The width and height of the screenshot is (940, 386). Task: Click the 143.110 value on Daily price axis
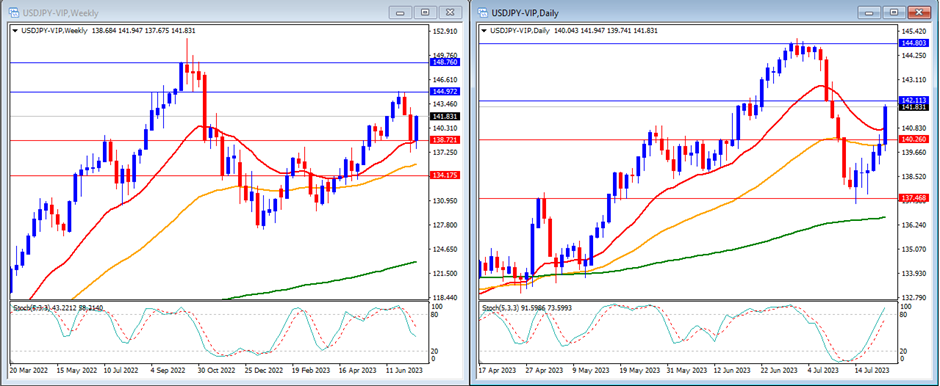(914, 80)
